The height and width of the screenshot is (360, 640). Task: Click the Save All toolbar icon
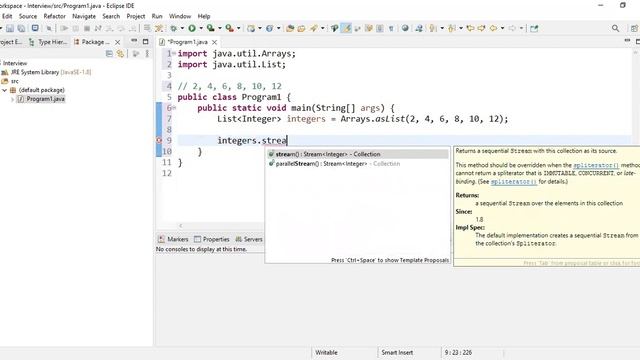pyautogui.click(x=21, y=28)
